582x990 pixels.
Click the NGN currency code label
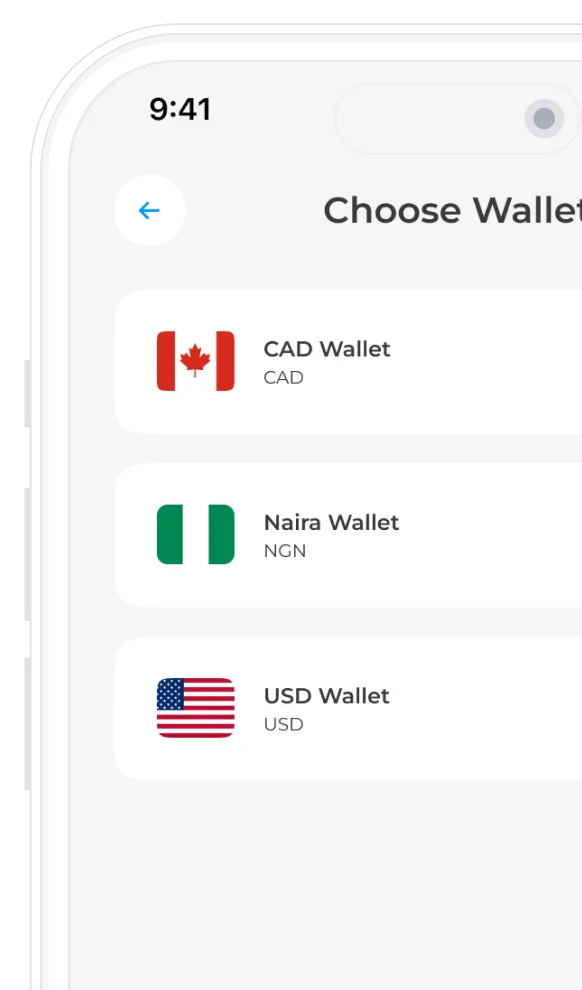click(285, 551)
